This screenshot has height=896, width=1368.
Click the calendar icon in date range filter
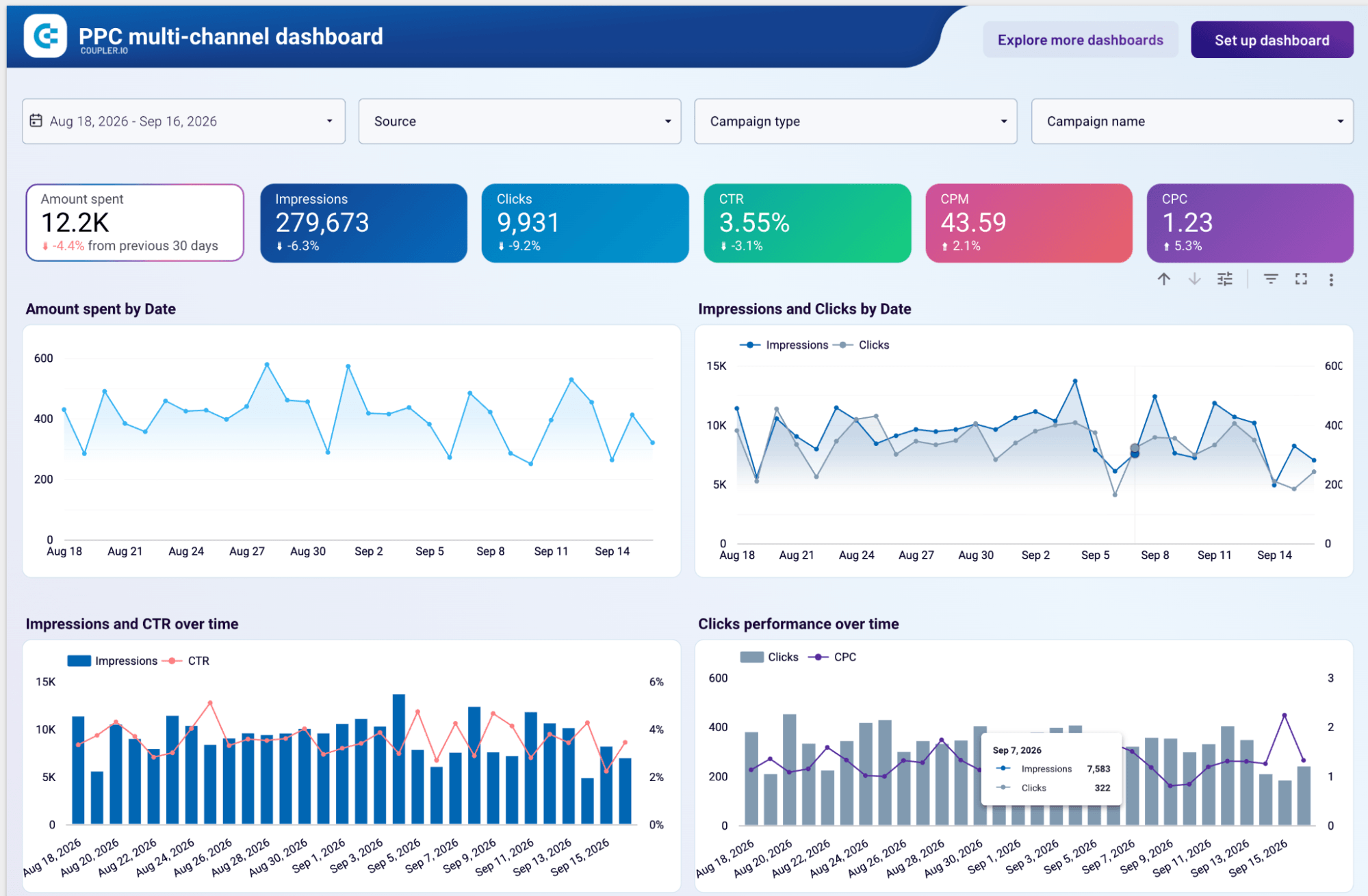36,120
